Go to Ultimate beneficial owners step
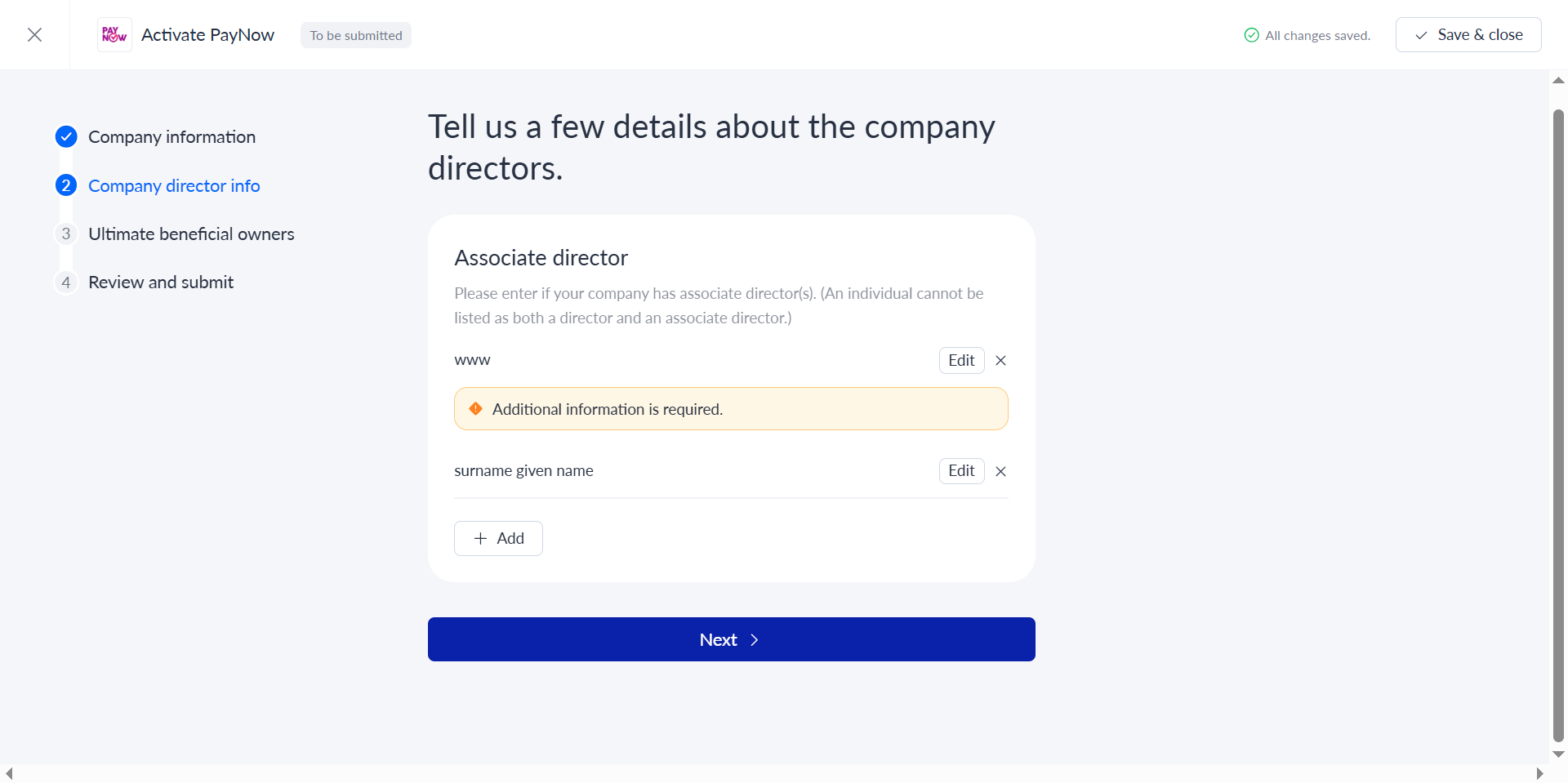Viewport: 1568px width, 783px height. tap(191, 234)
